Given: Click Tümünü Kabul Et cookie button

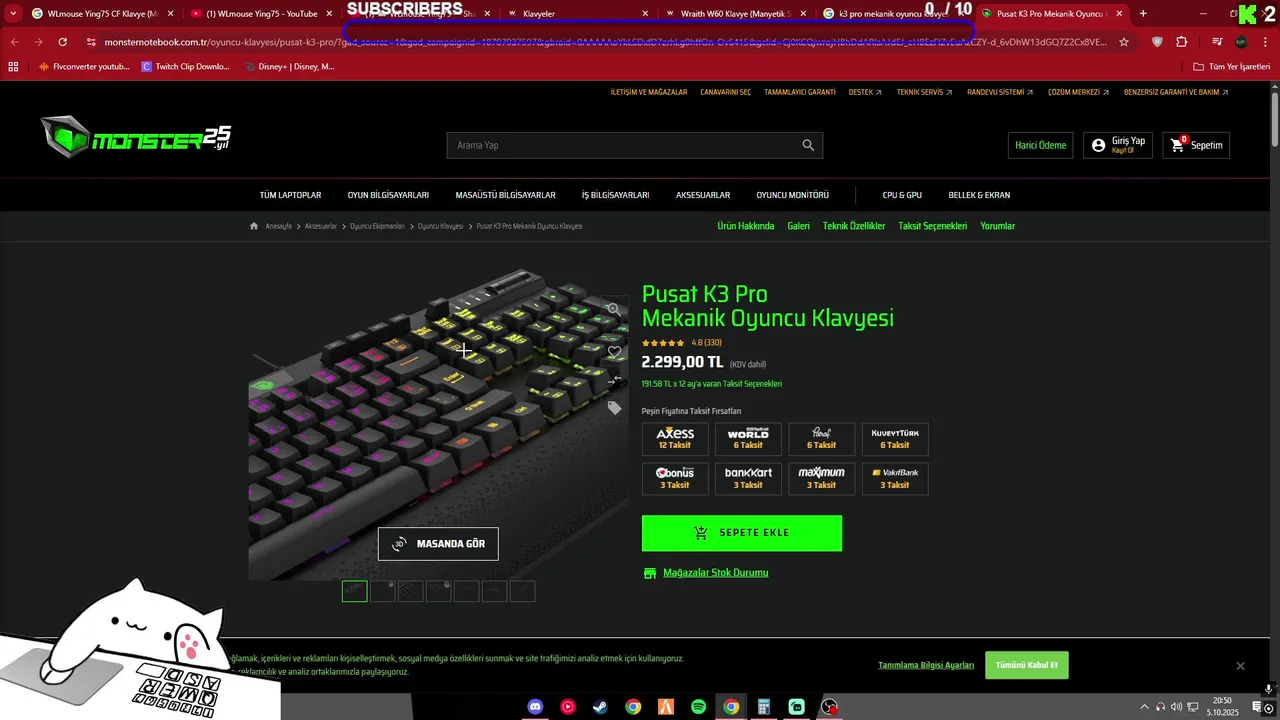Looking at the screenshot, I should click(x=1026, y=665).
